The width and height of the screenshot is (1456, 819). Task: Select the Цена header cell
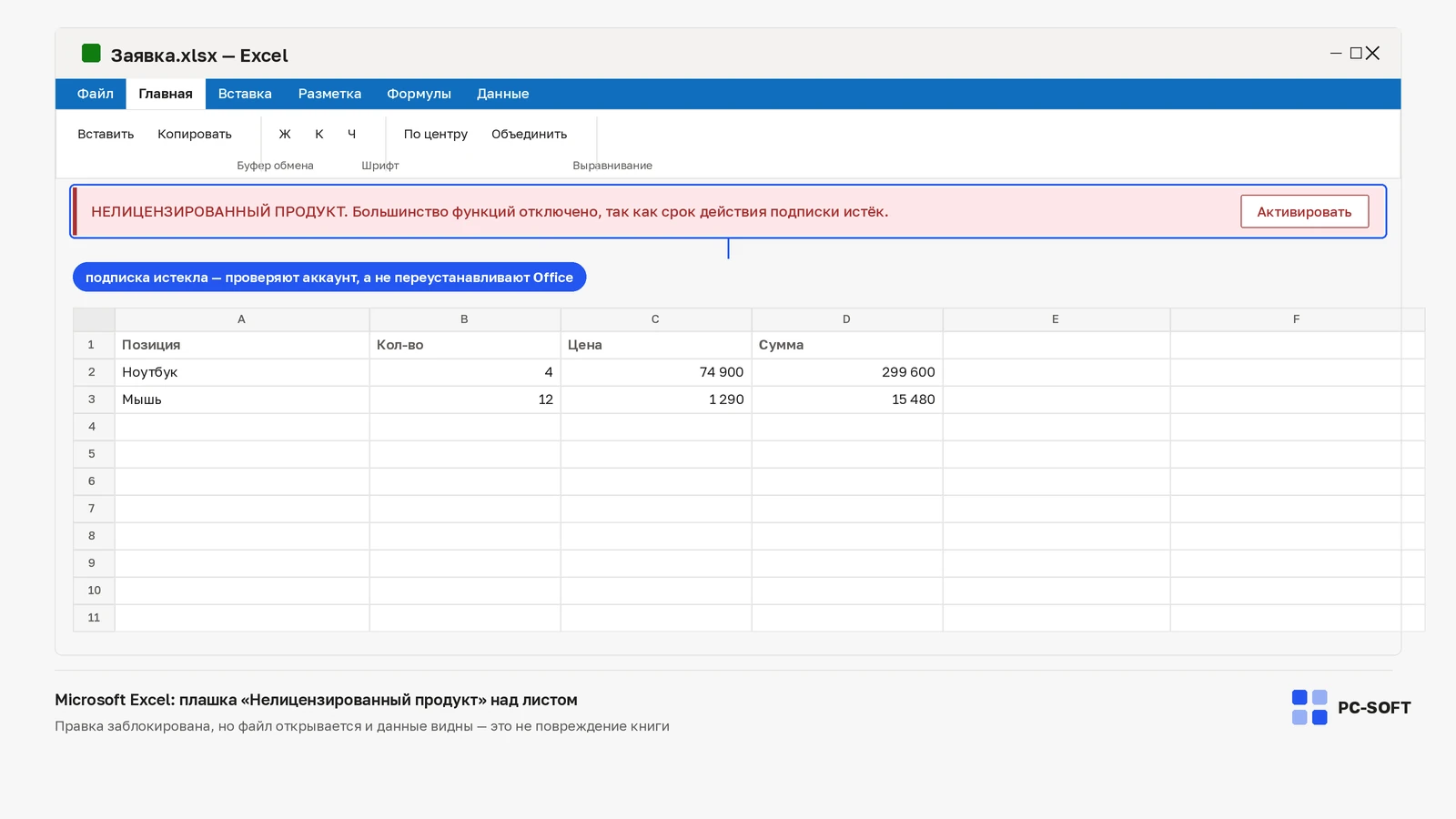point(656,345)
